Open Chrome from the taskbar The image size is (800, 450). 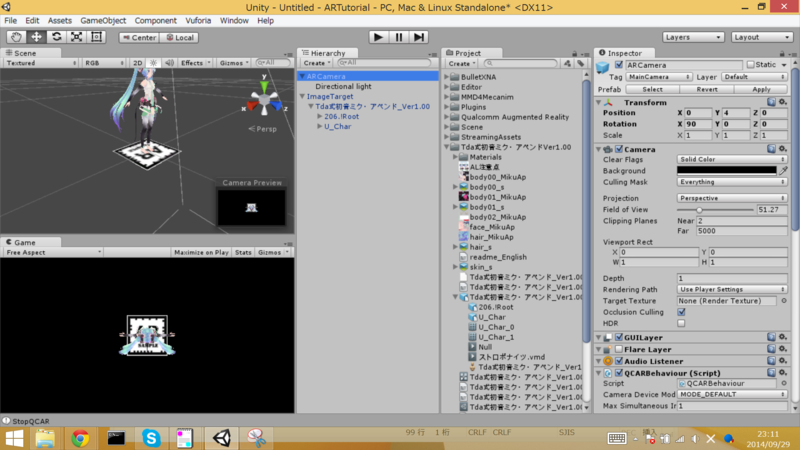(80, 438)
